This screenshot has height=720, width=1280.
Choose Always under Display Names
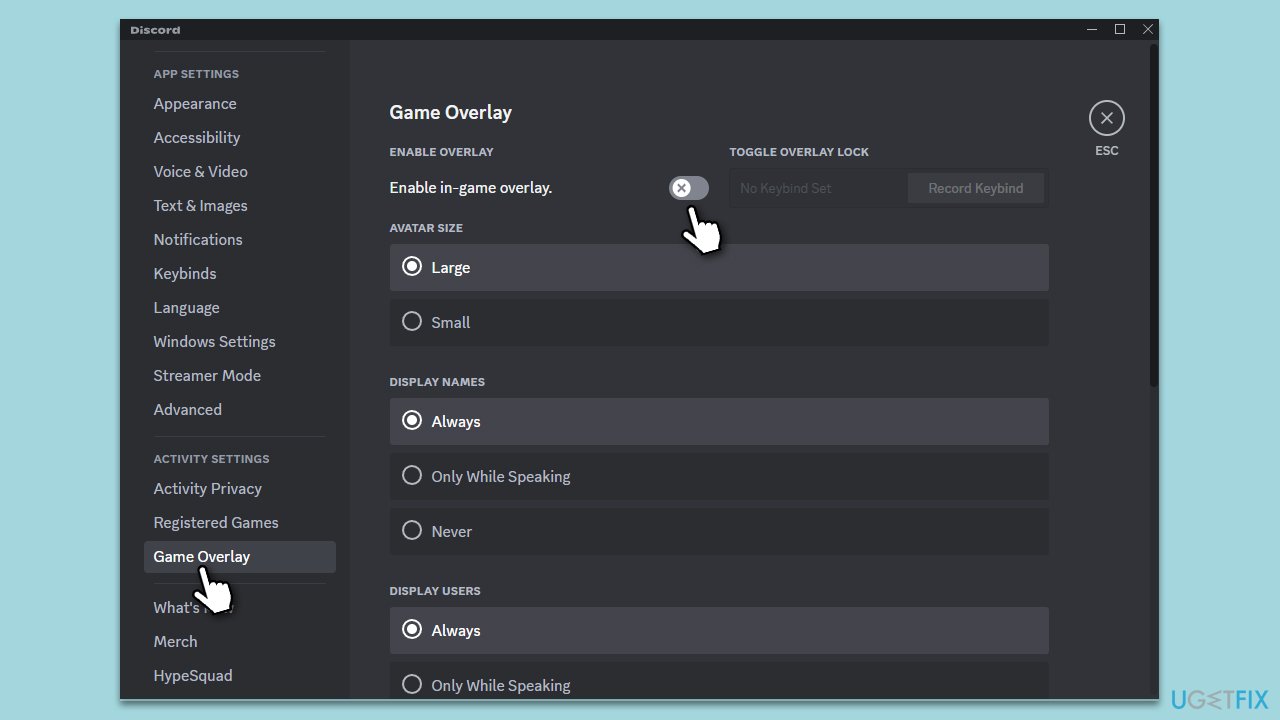[x=719, y=421]
